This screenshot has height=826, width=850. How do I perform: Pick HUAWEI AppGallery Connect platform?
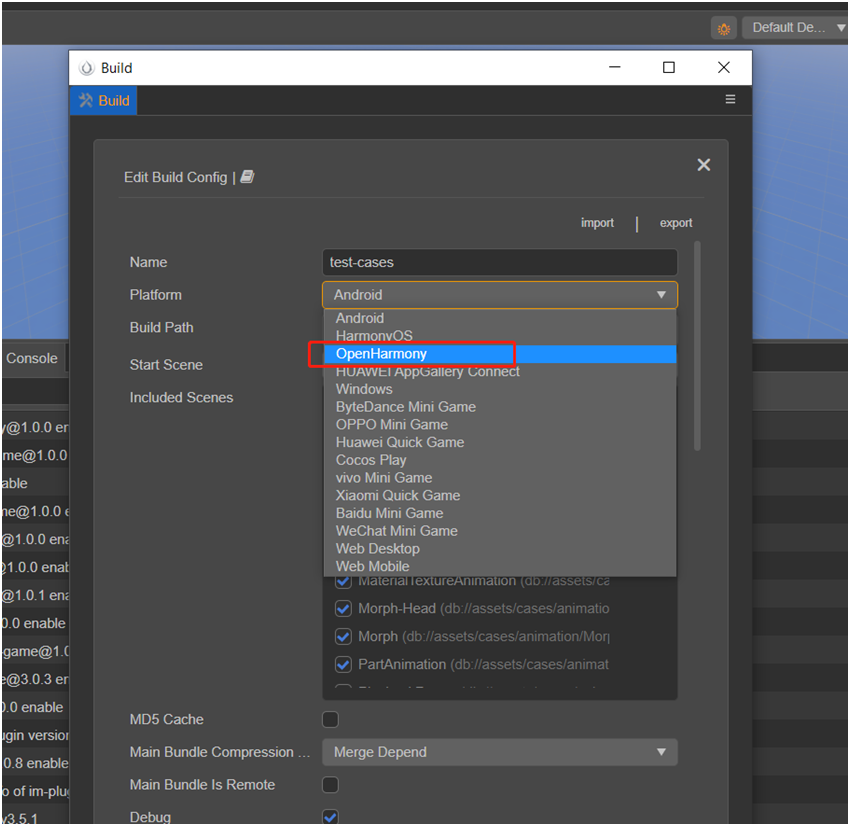[x=500, y=372]
